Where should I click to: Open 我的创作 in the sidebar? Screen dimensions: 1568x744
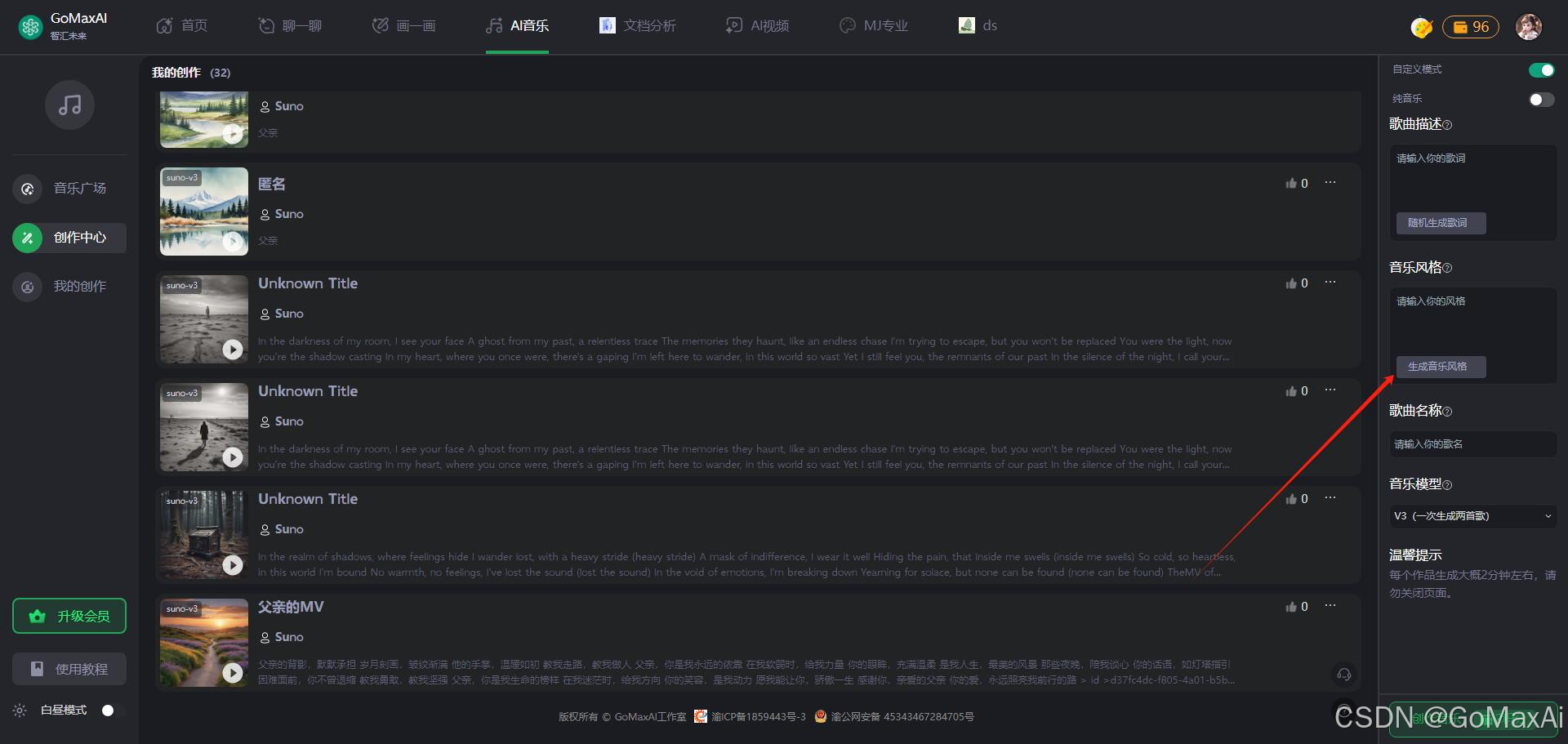[x=69, y=287]
